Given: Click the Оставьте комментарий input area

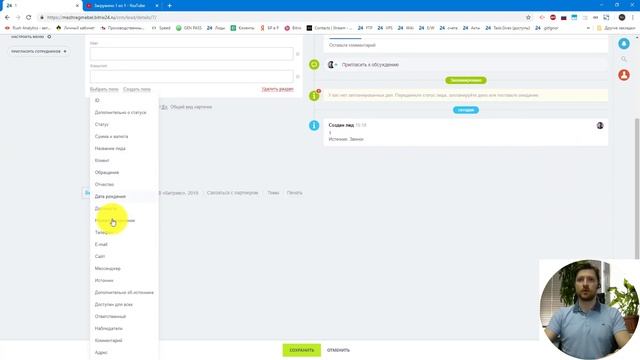Looking at the screenshot, I should (x=465, y=45).
